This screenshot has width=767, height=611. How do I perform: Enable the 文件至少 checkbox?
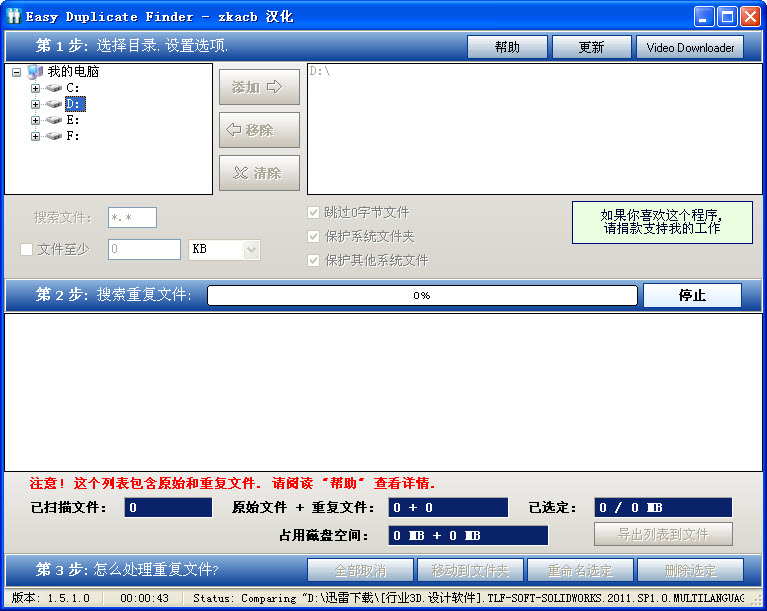click(x=27, y=249)
